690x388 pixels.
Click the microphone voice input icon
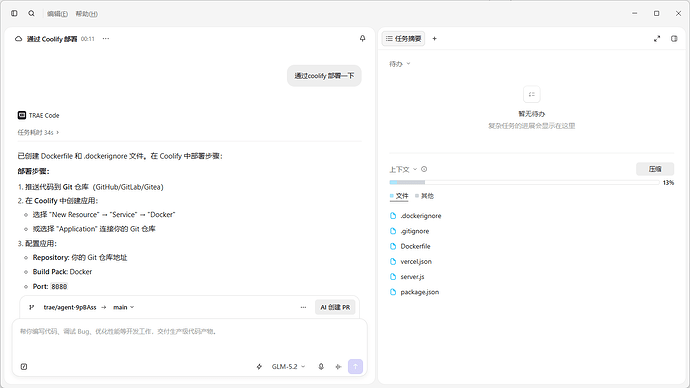click(x=321, y=366)
